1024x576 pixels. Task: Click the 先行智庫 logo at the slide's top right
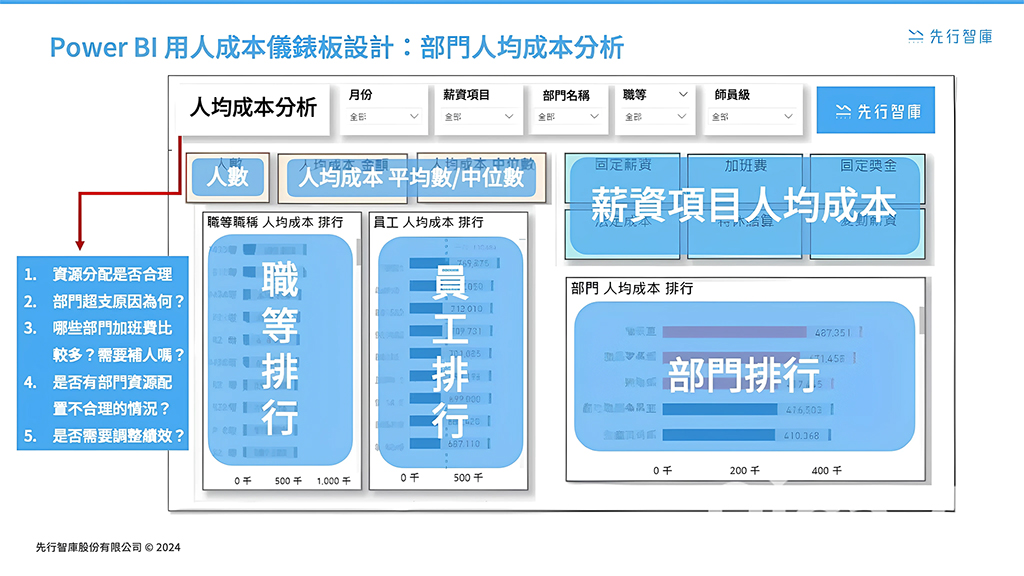(950, 37)
